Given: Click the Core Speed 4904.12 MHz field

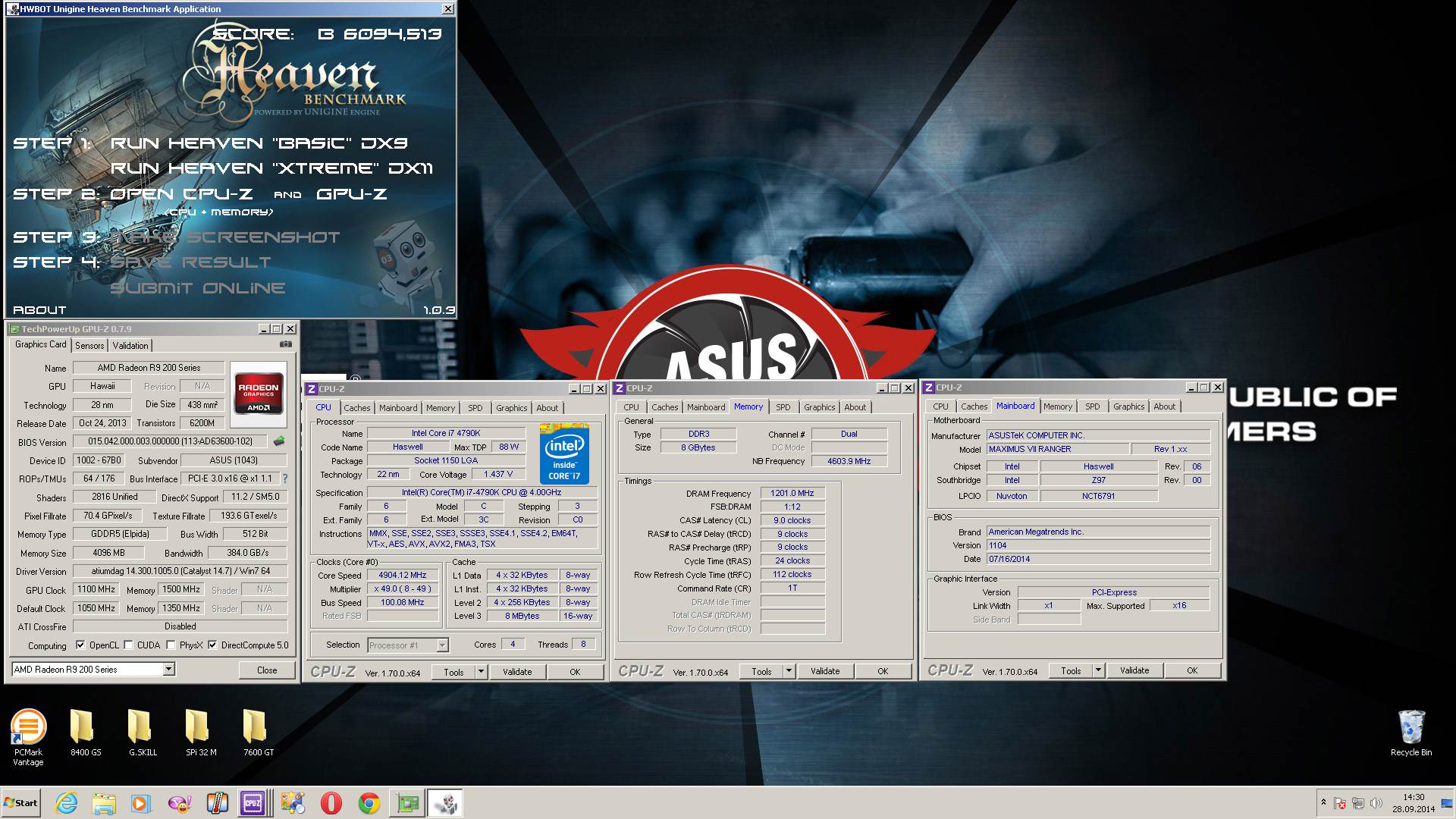Looking at the screenshot, I should (402, 575).
